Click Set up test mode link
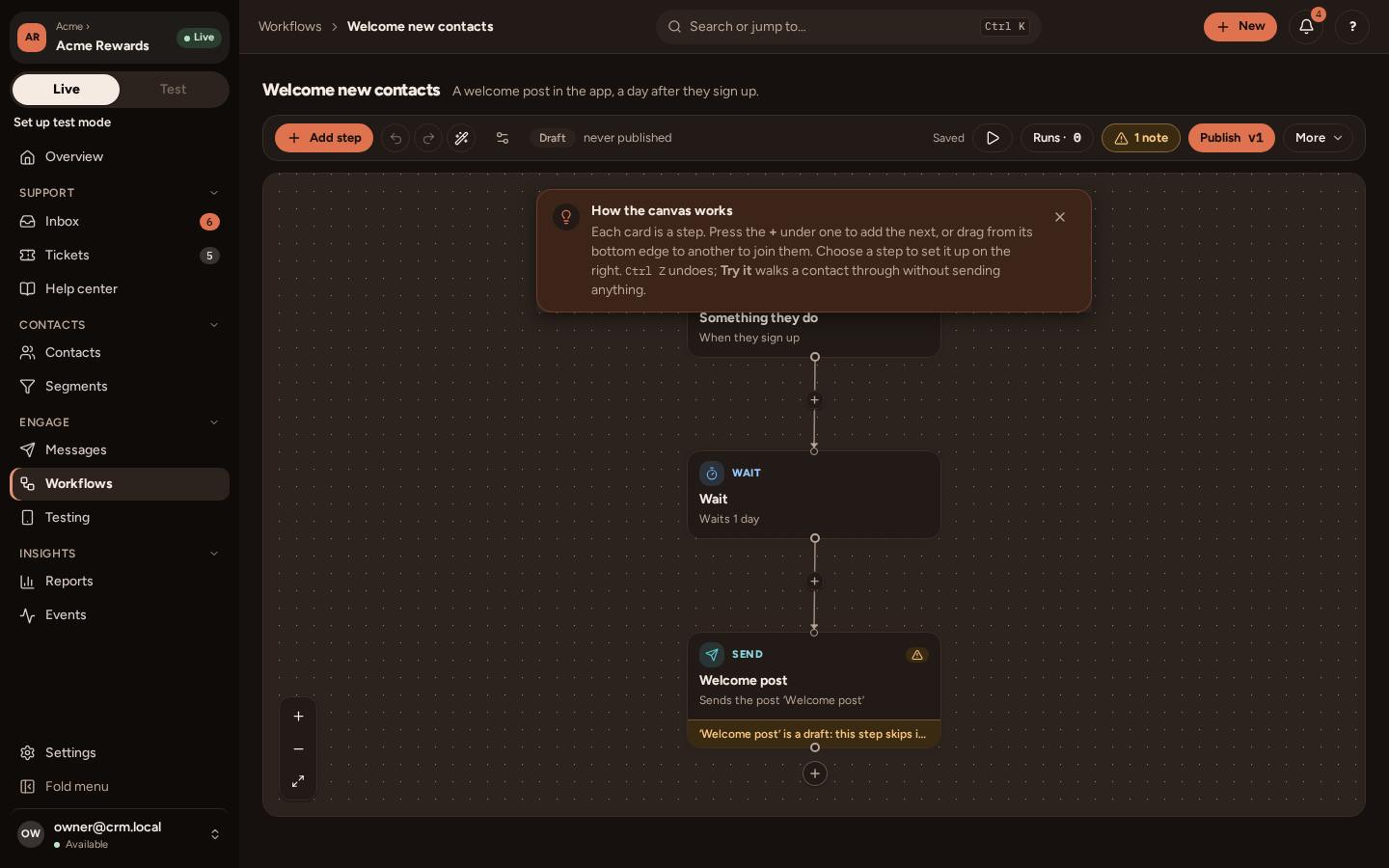This screenshot has height=868, width=1389. pos(63,122)
